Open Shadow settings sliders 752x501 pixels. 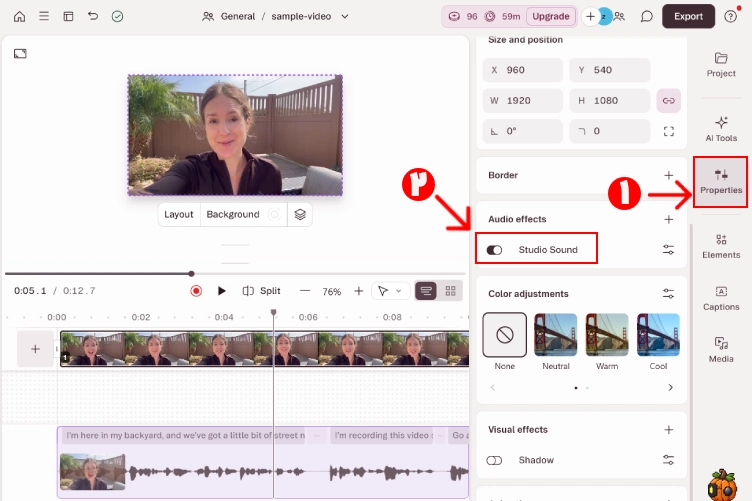pyautogui.click(x=669, y=460)
